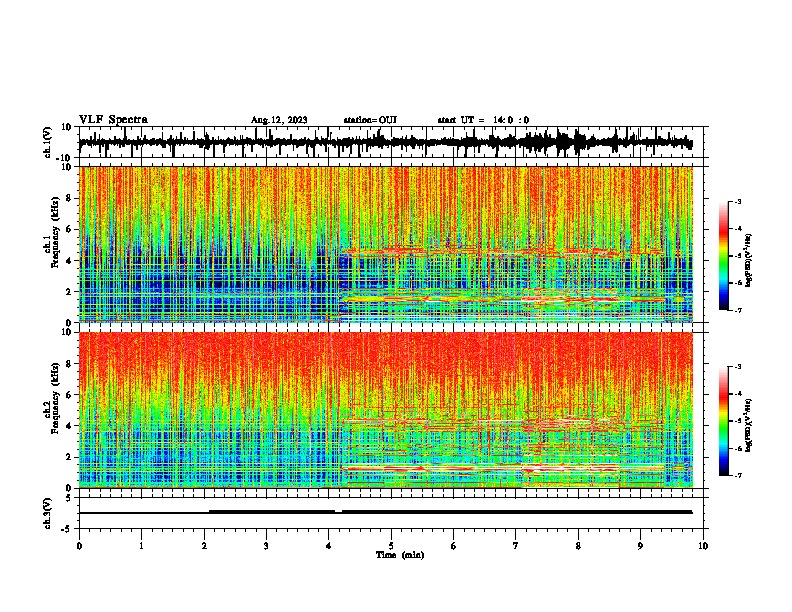Click the "6" tick on the ch.1 frequency axis
Screen dimensions: 792x612
pos(70,229)
